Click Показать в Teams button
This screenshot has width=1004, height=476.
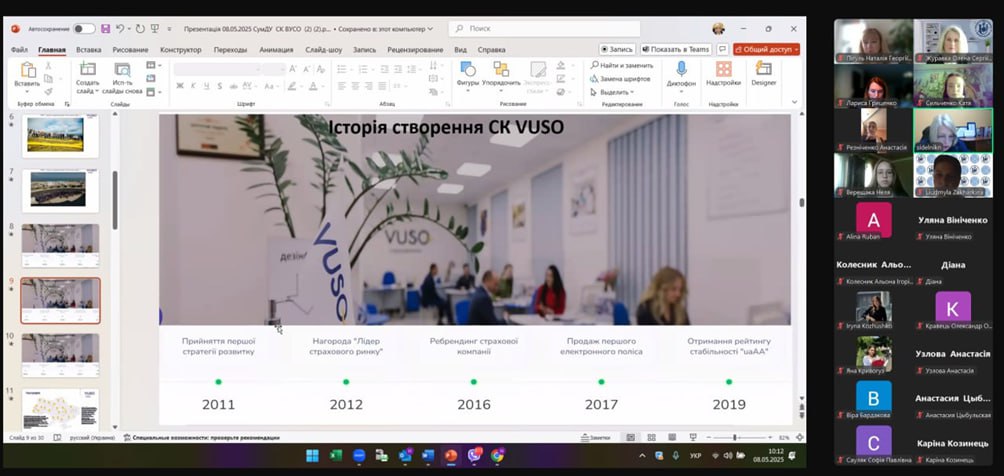[676, 49]
